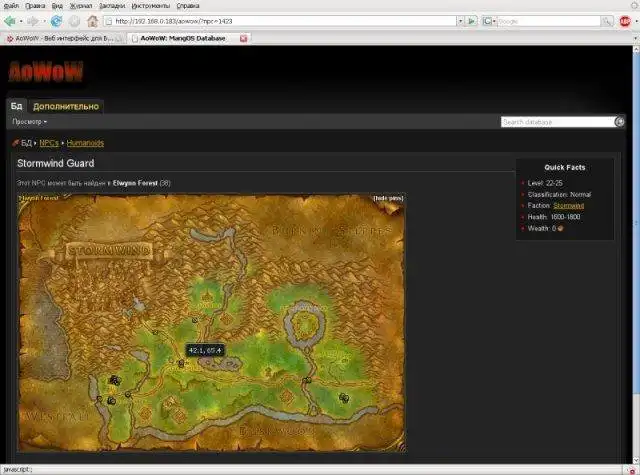Image resolution: width=640 pixels, height=475 pixels.
Task: Click the map pin below the 42.1, 65.4 tooltip
Action: point(181,363)
